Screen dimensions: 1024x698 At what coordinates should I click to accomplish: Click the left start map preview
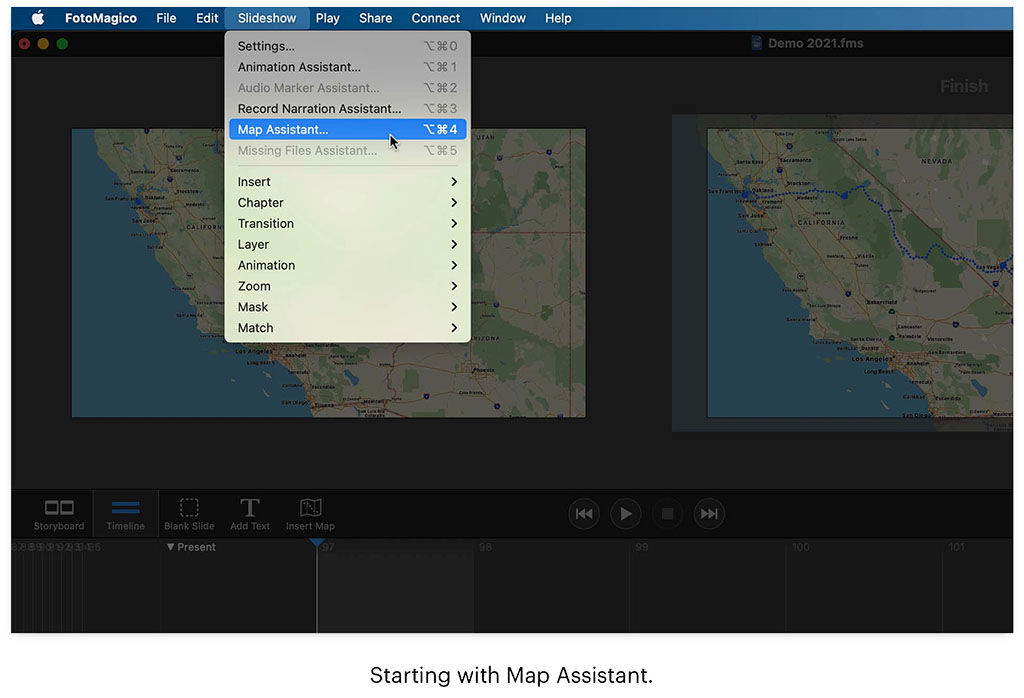point(328,273)
